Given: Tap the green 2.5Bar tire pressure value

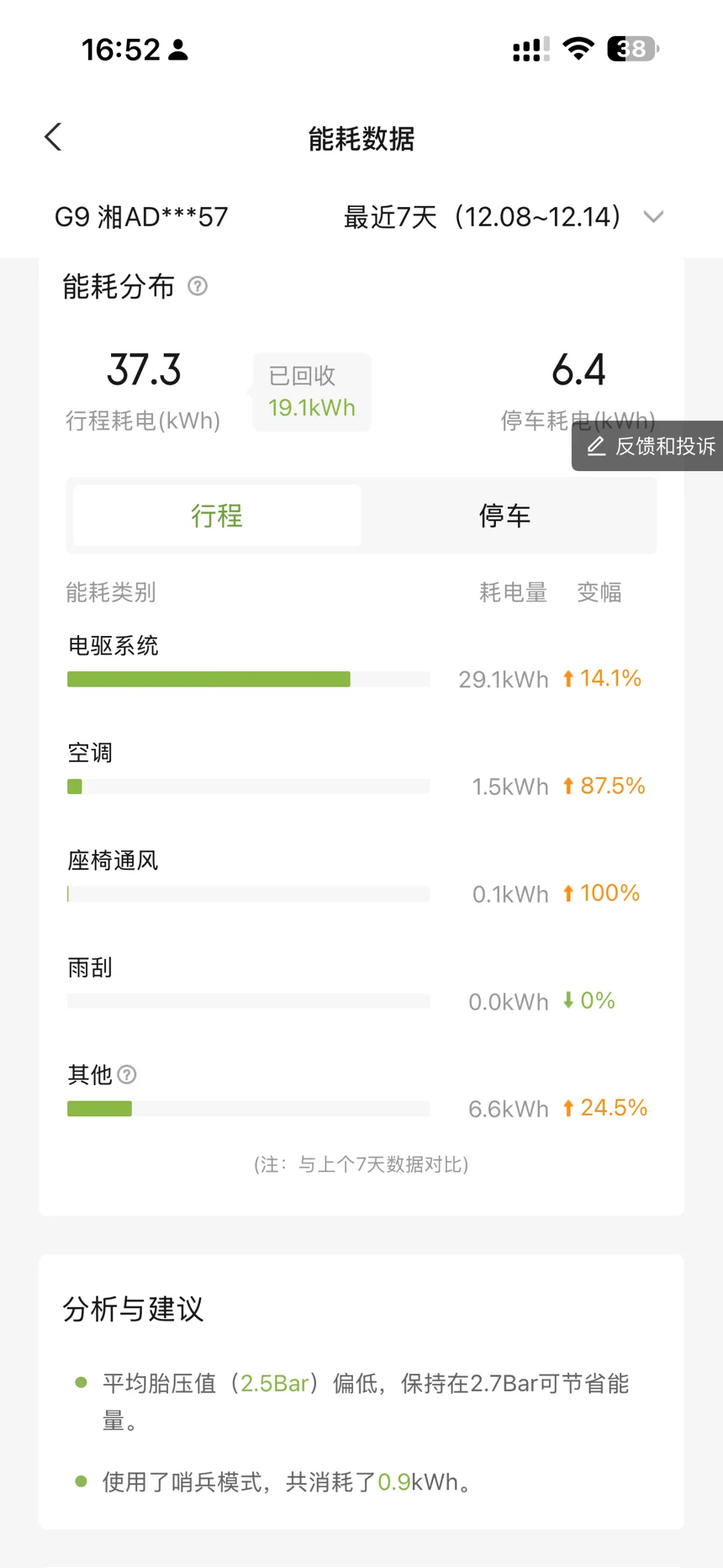Looking at the screenshot, I should [274, 1384].
